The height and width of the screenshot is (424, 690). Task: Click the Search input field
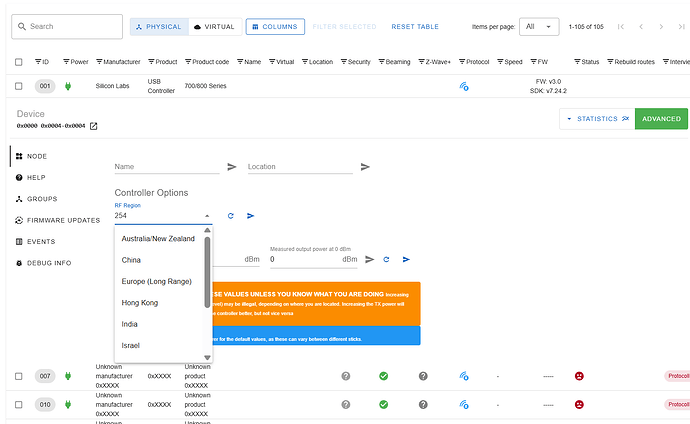(x=67, y=26)
